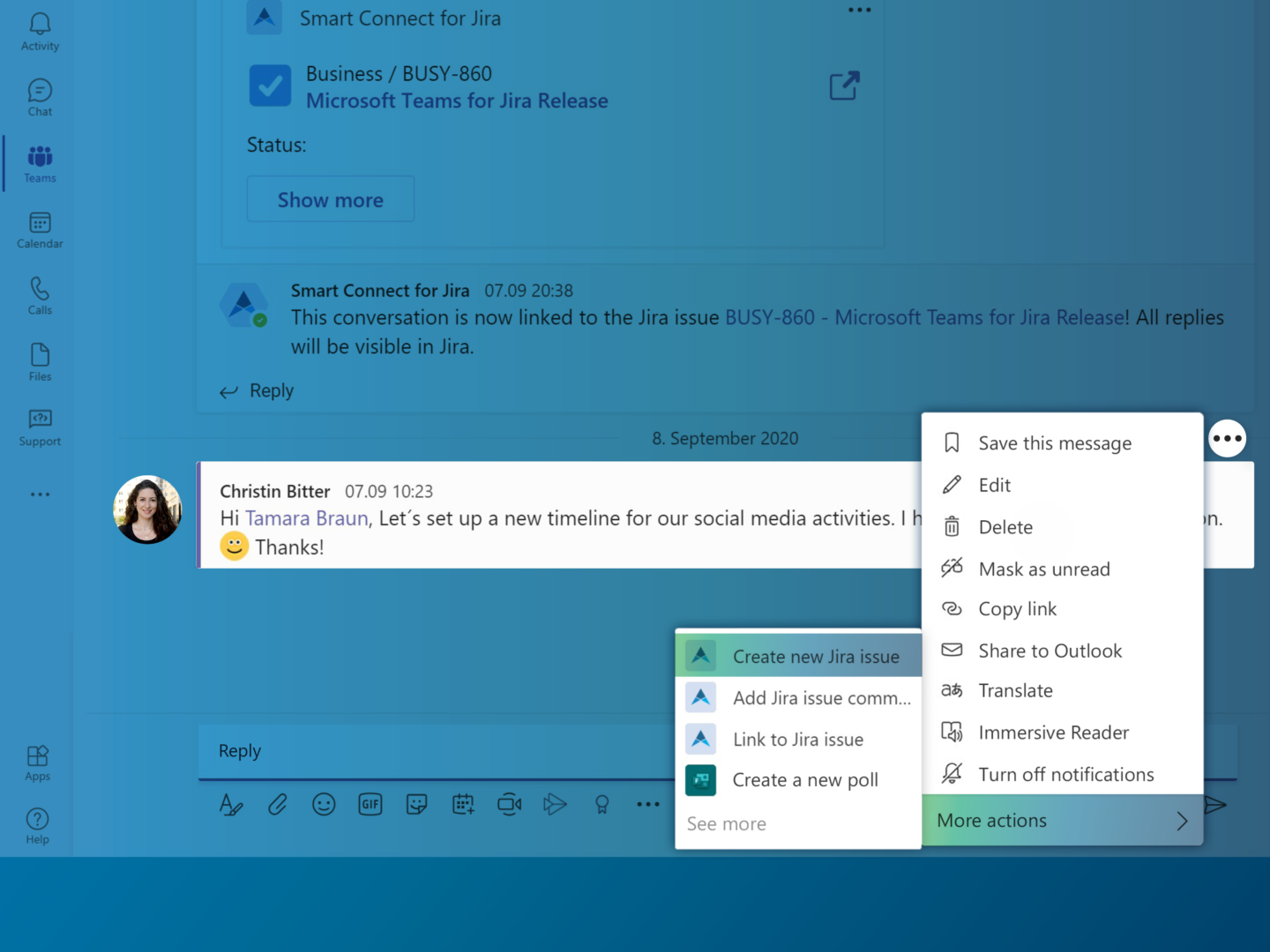Schedule a meeting from compose toolbar
Viewport: 1270px width, 952px height.
point(463,804)
